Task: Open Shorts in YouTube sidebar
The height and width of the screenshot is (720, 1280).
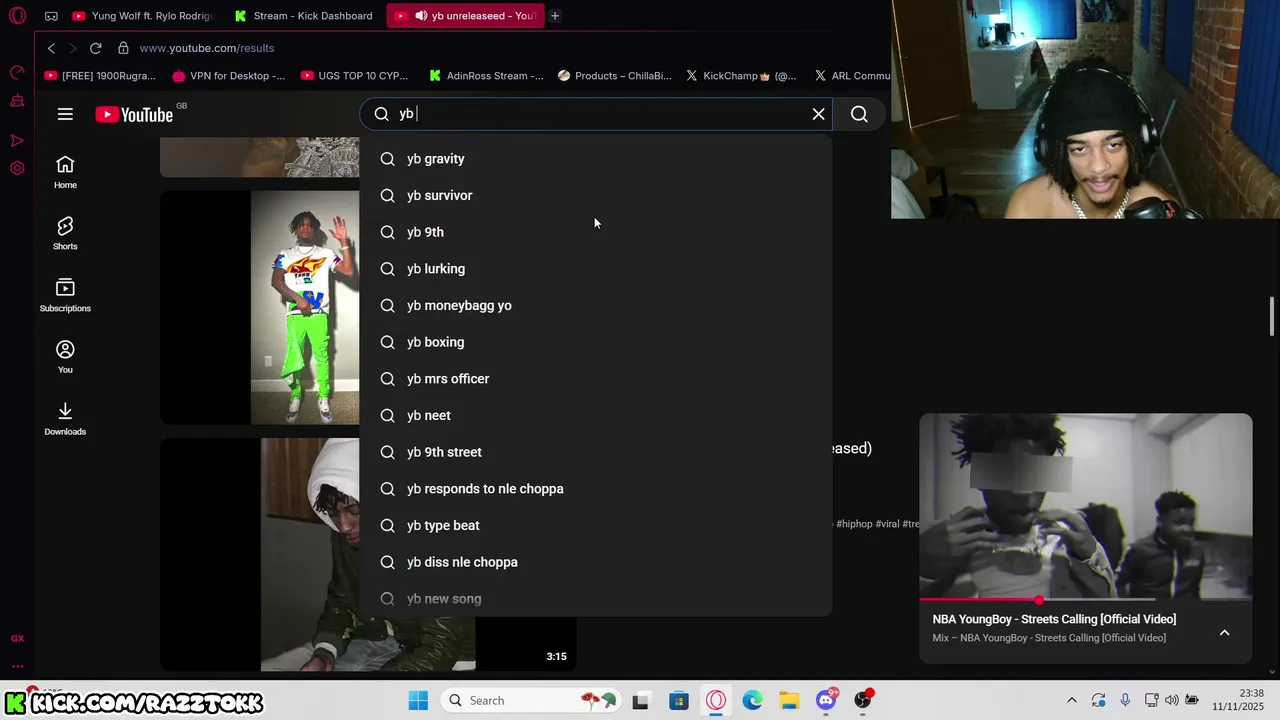Action: coord(65,233)
